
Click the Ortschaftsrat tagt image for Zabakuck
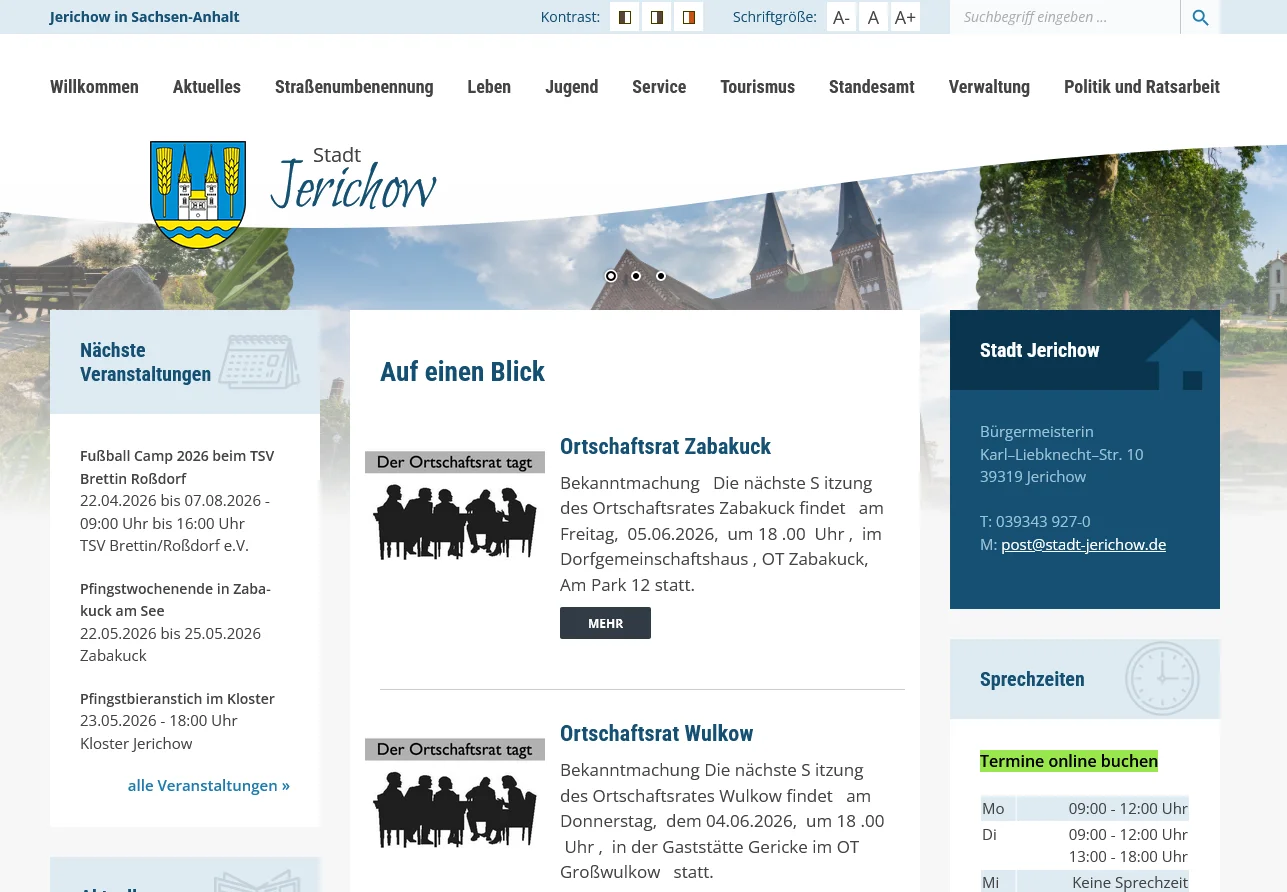pos(455,506)
